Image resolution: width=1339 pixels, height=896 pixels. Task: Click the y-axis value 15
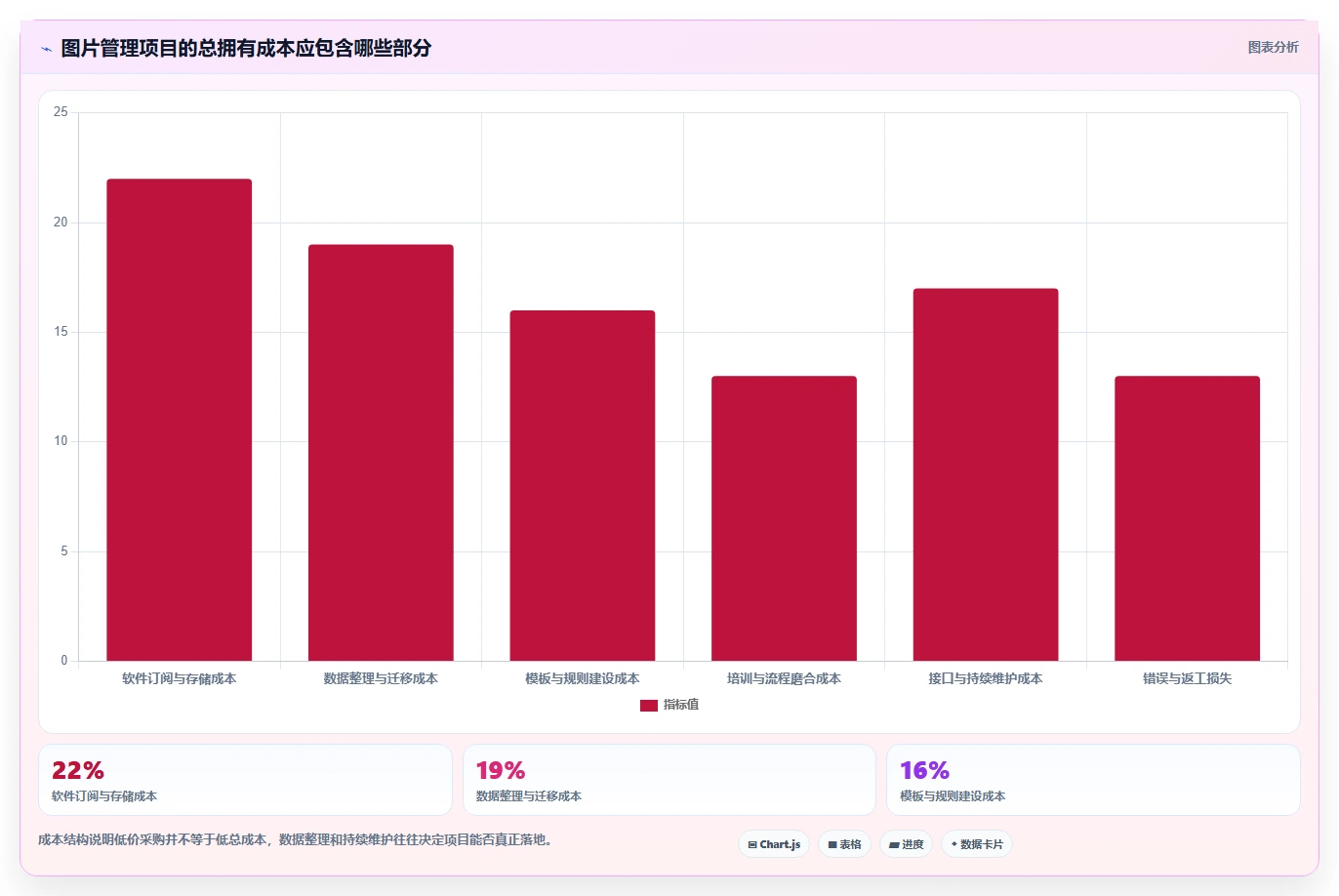(x=61, y=332)
